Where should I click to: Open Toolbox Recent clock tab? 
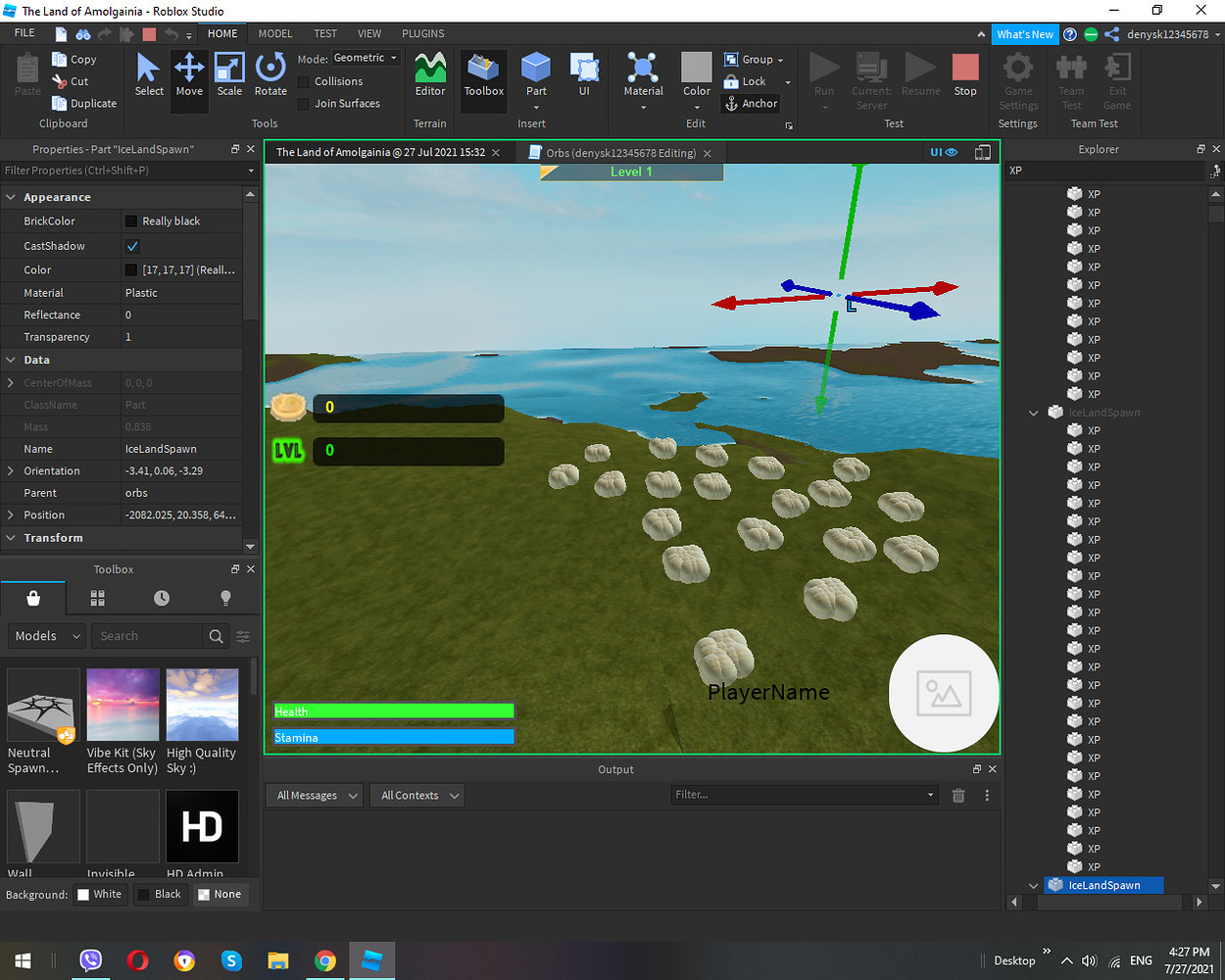point(162,598)
